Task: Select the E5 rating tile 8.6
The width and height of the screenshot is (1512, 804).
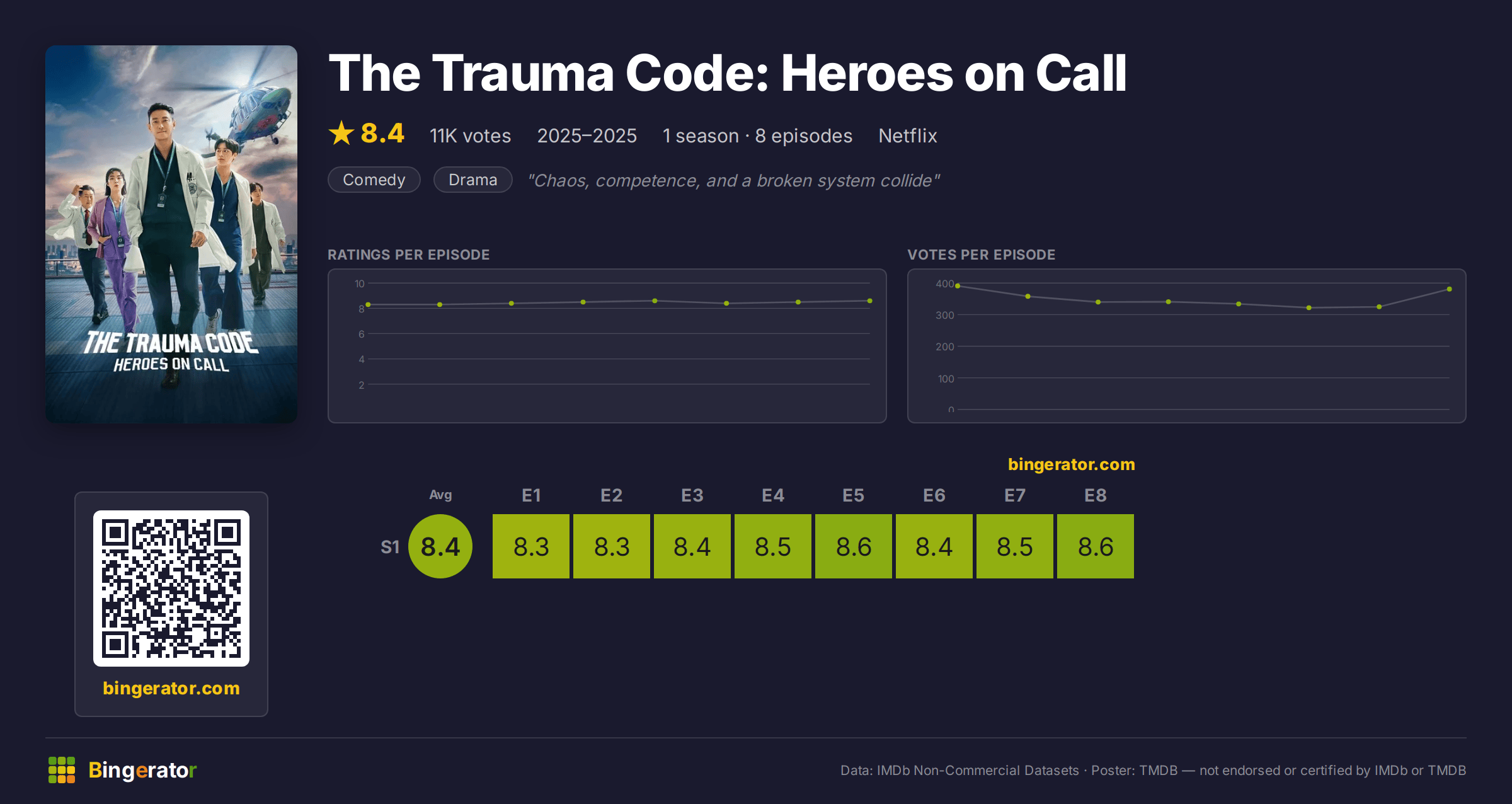Action: pos(854,546)
